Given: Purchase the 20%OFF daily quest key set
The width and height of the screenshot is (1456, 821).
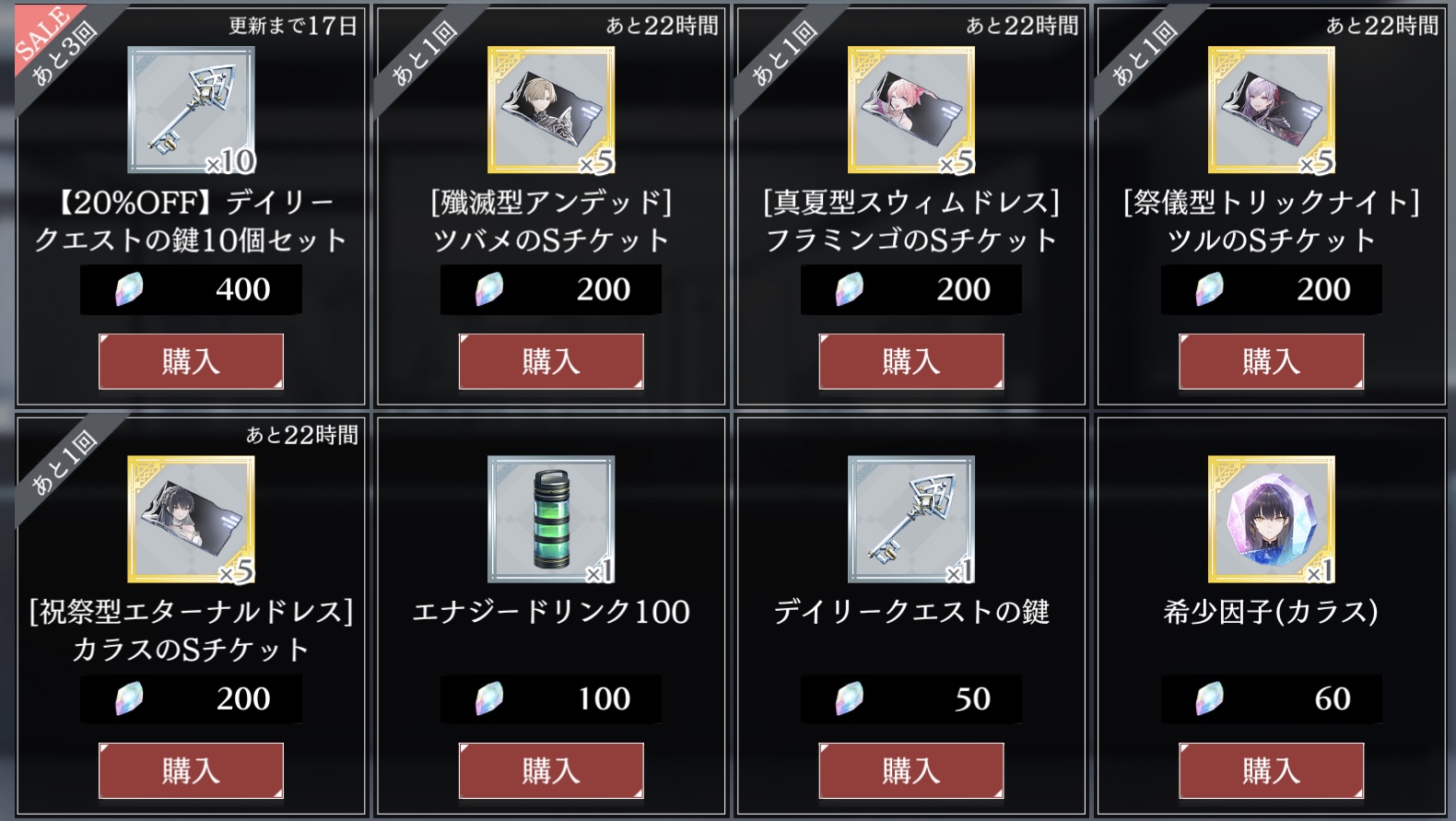Looking at the screenshot, I should pos(191,361).
